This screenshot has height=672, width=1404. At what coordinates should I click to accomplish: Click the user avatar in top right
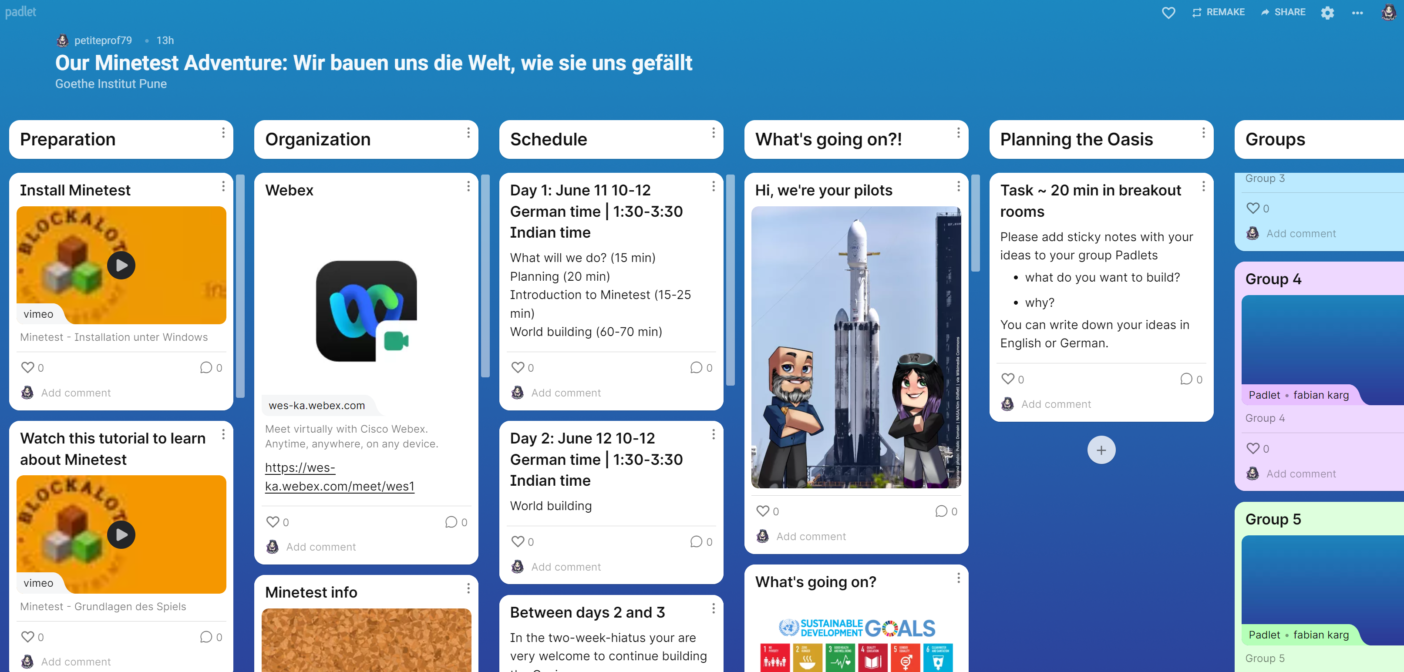[x=1389, y=13]
